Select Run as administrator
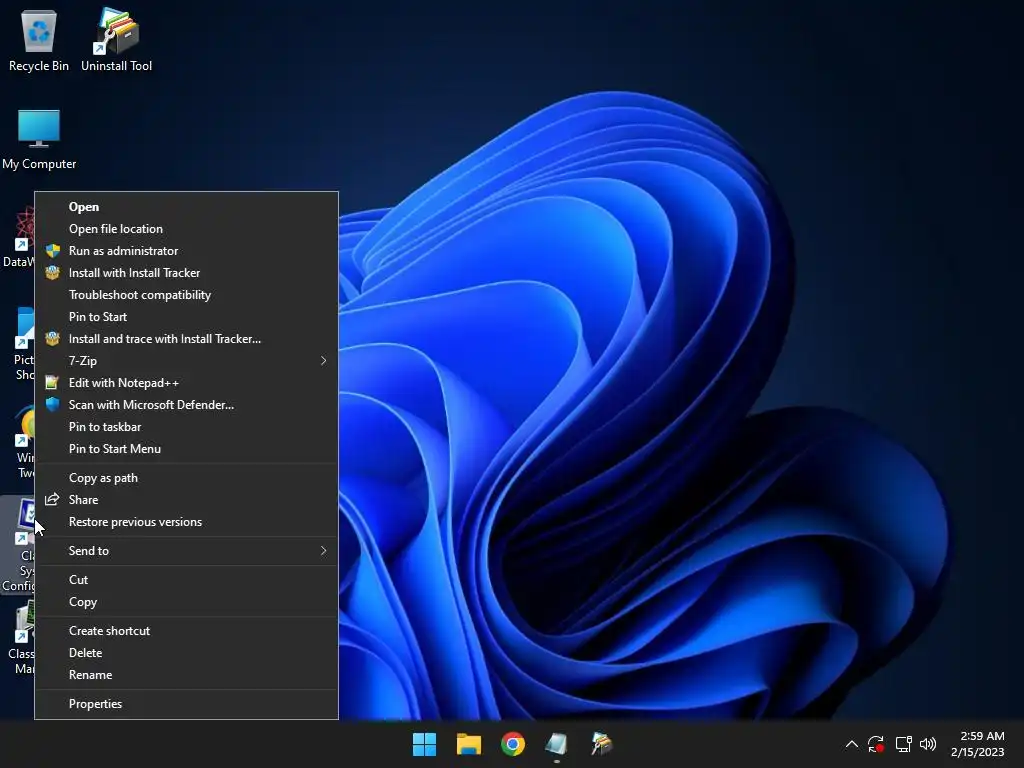Image resolution: width=1024 pixels, height=768 pixels. (x=186, y=251)
